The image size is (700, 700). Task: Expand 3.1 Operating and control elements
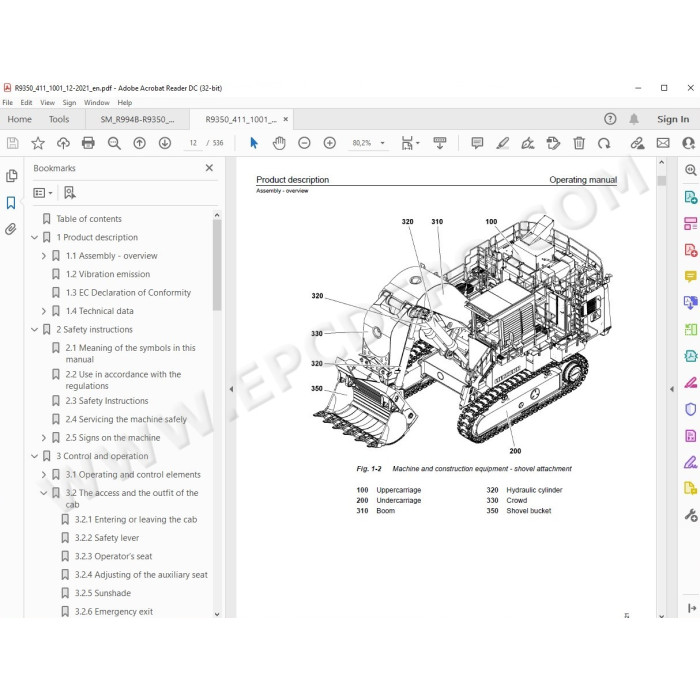click(44, 475)
